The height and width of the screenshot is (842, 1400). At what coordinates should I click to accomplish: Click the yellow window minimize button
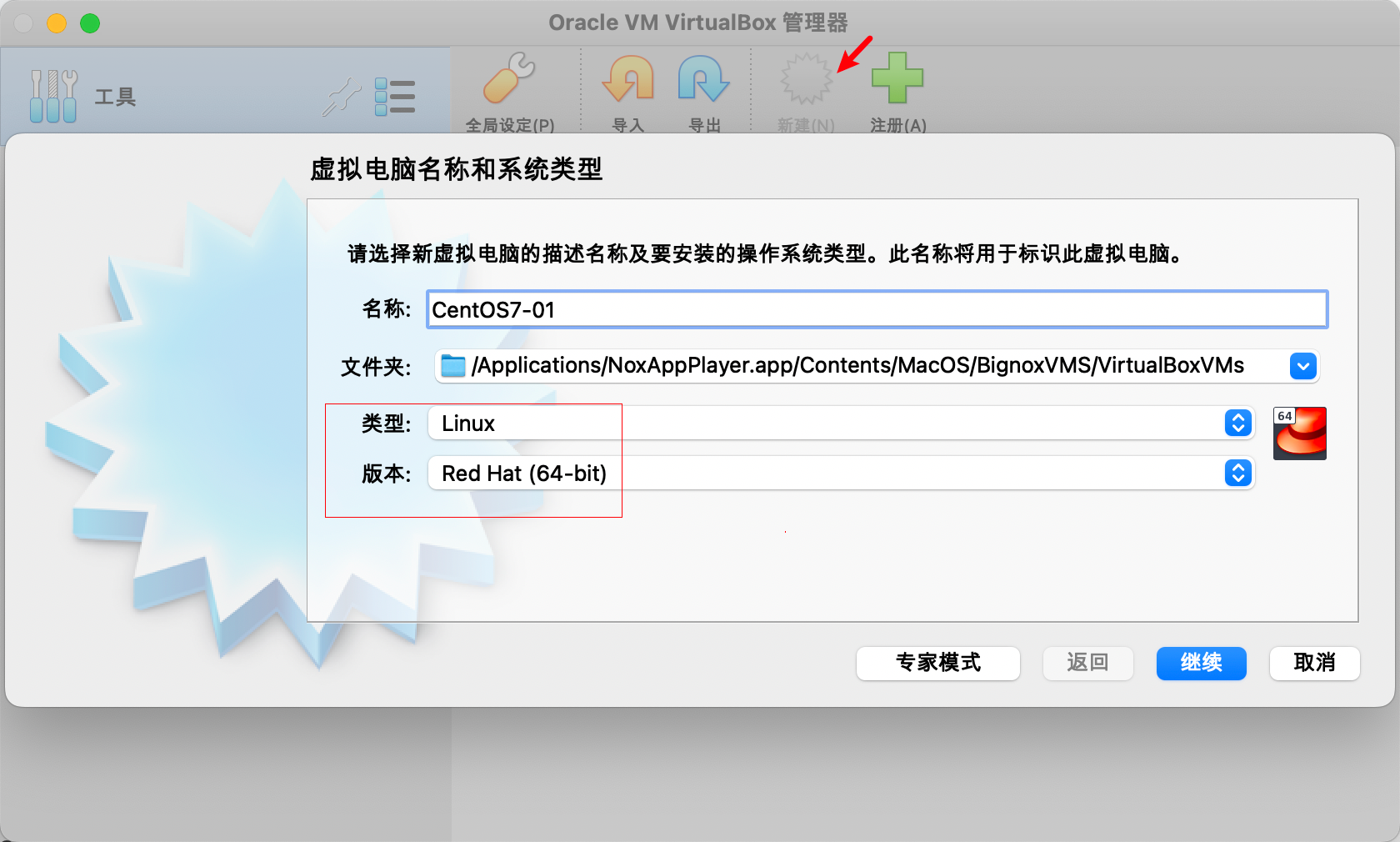pos(57,23)
